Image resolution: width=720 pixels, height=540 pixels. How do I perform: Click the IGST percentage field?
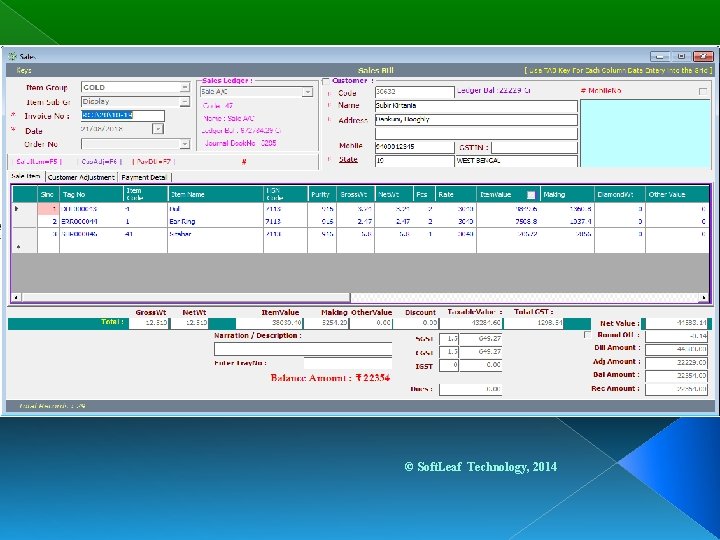click(449, 365)
